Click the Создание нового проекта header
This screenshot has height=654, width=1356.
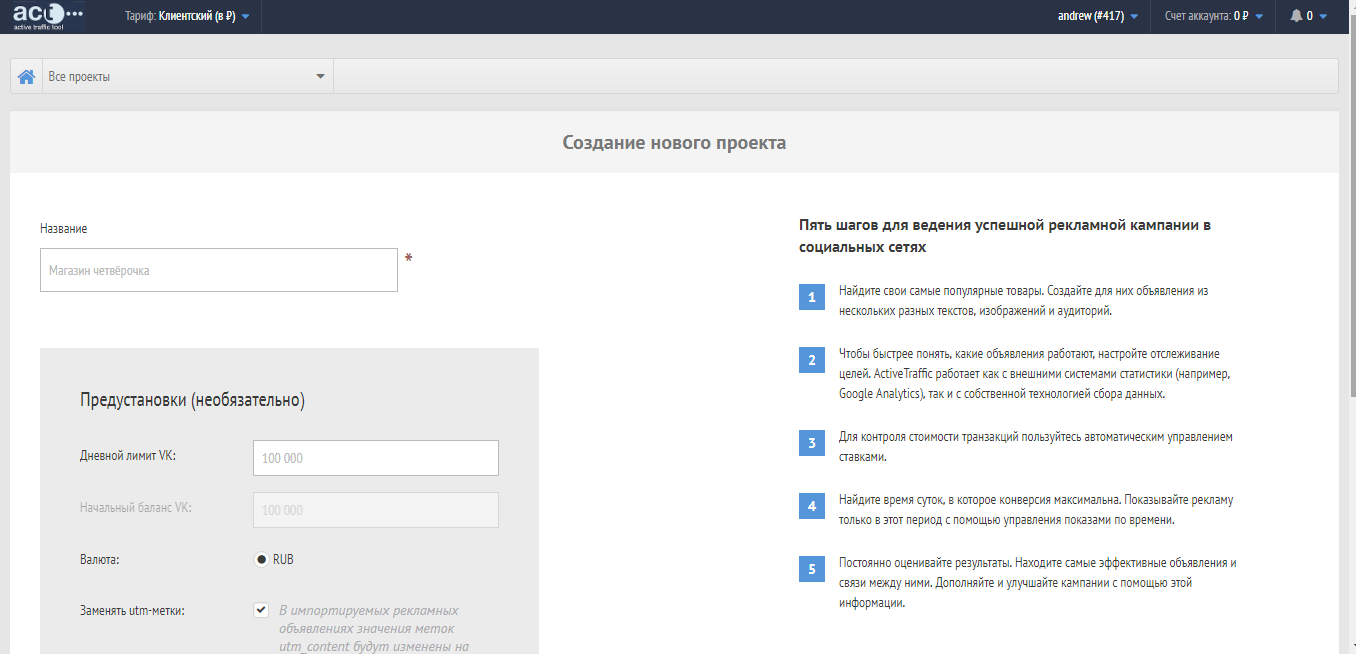point(674,143)
